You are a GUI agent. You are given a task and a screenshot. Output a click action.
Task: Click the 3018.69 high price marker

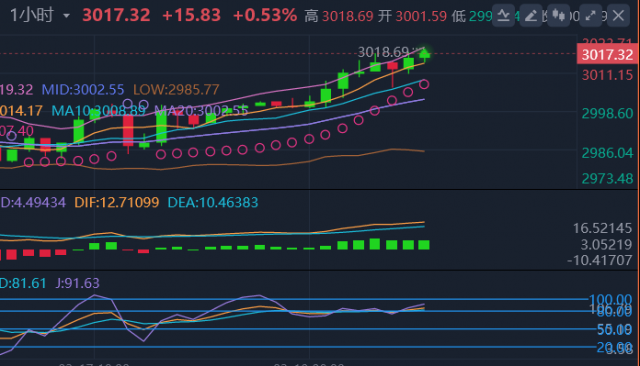coord(383,52)
